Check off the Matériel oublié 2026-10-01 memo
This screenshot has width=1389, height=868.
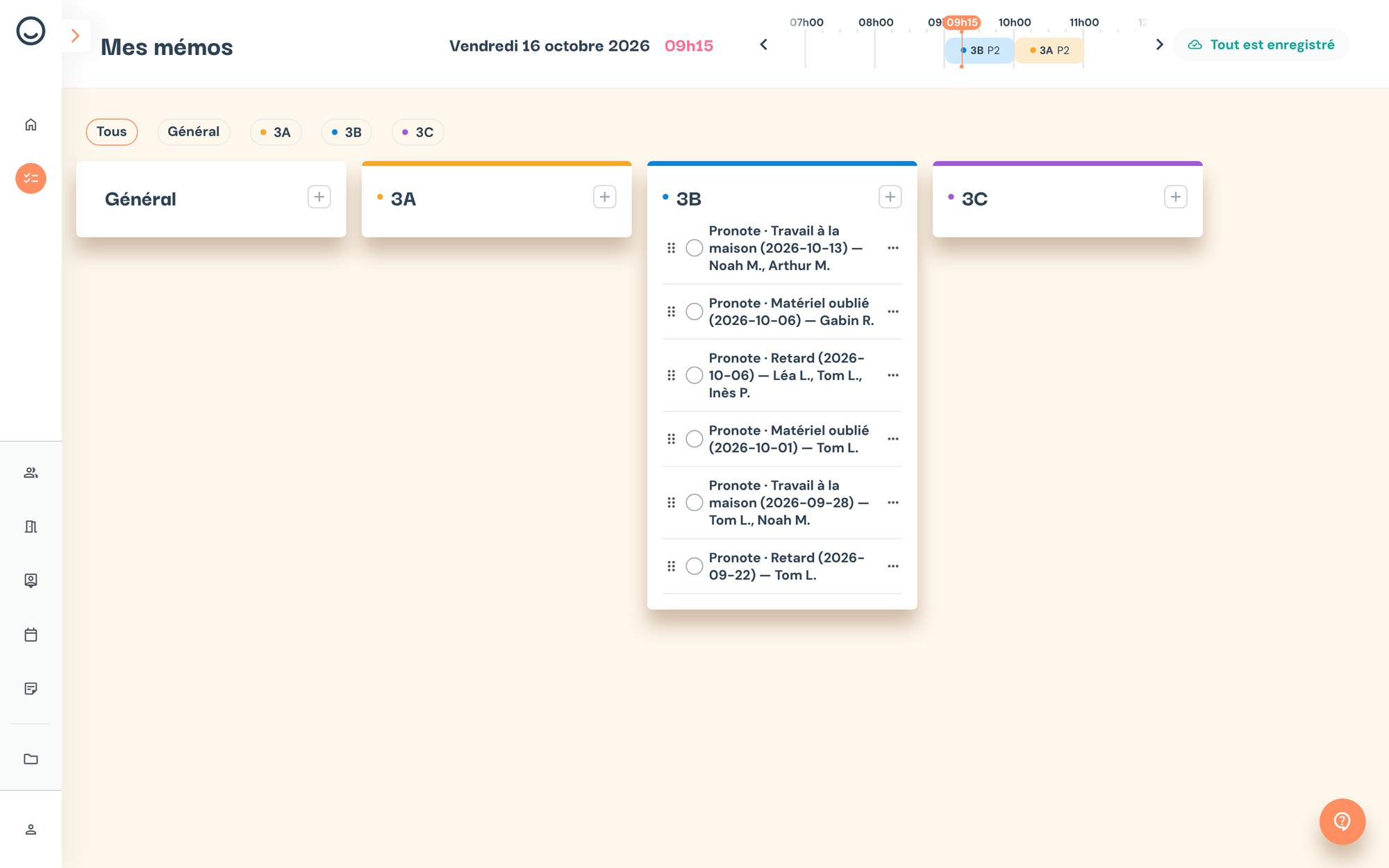(694, 439)
